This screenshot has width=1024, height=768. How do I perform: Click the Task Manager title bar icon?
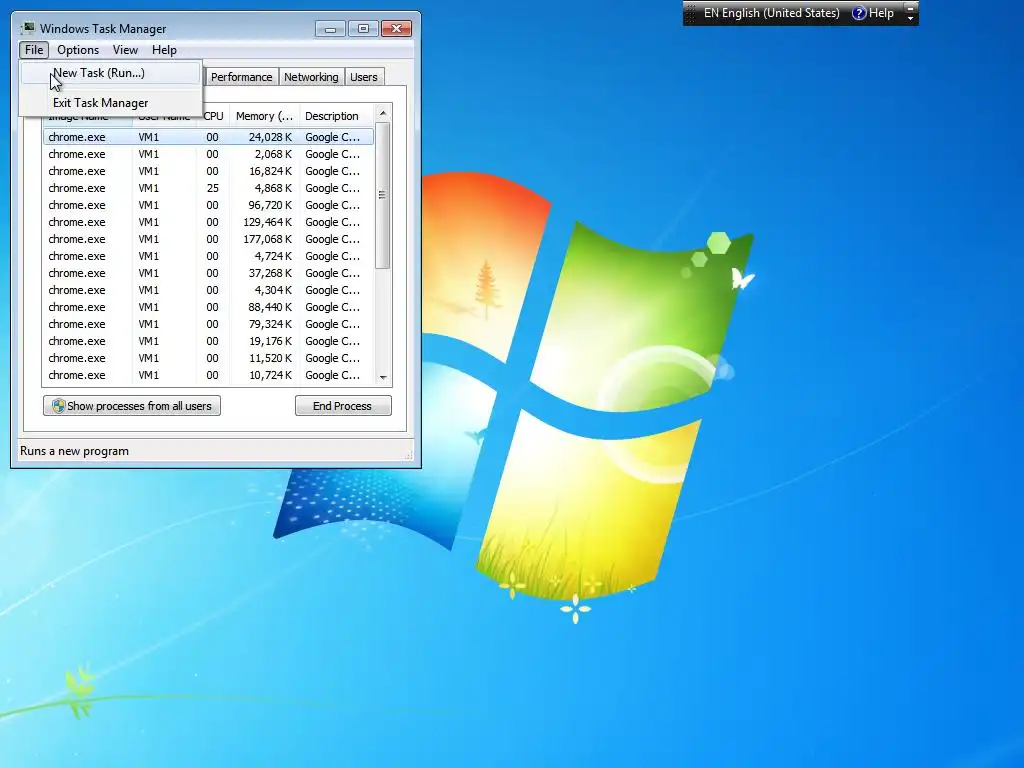point(28,28)
